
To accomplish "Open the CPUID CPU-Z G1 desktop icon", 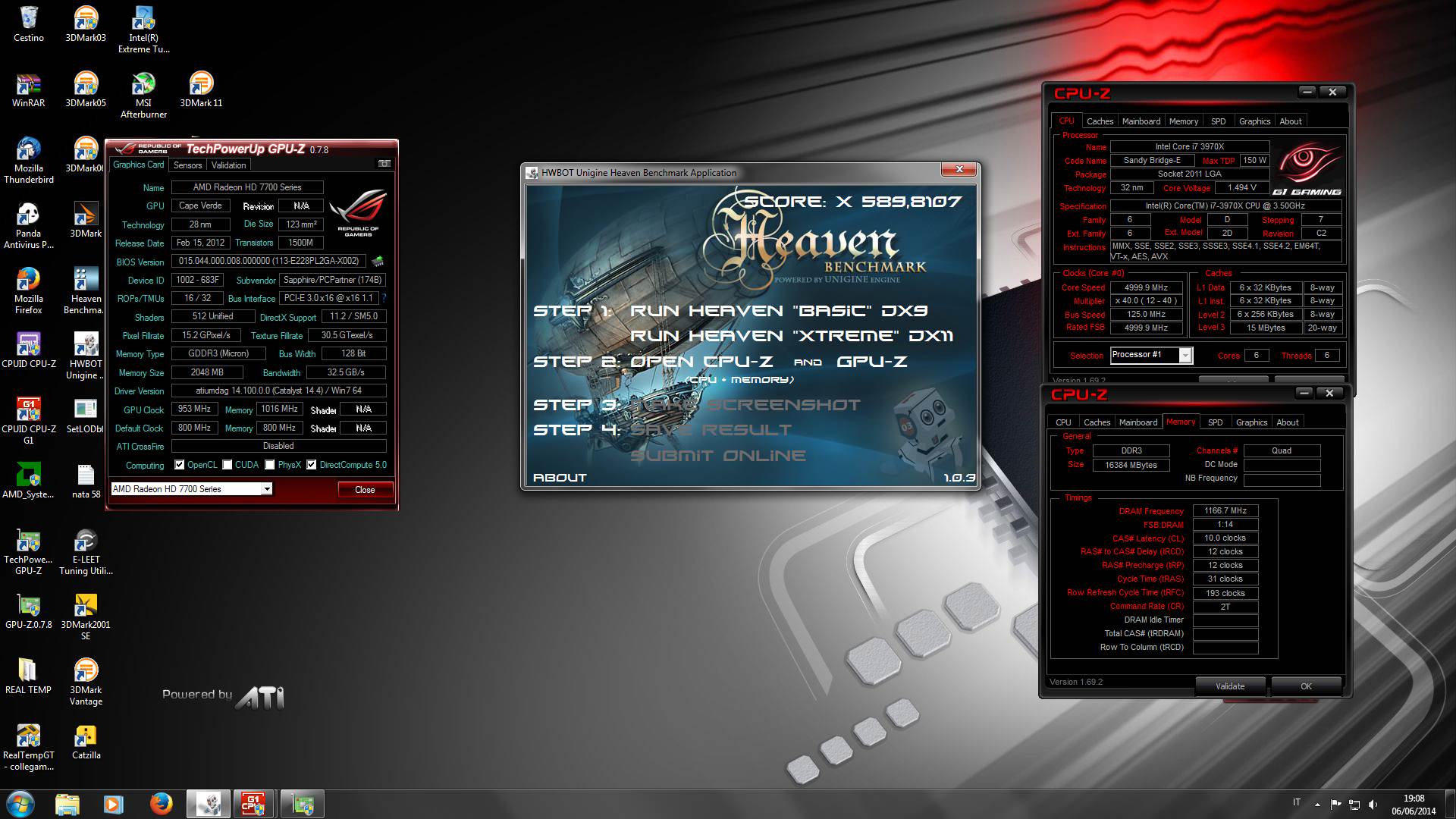I will (29, 422).
